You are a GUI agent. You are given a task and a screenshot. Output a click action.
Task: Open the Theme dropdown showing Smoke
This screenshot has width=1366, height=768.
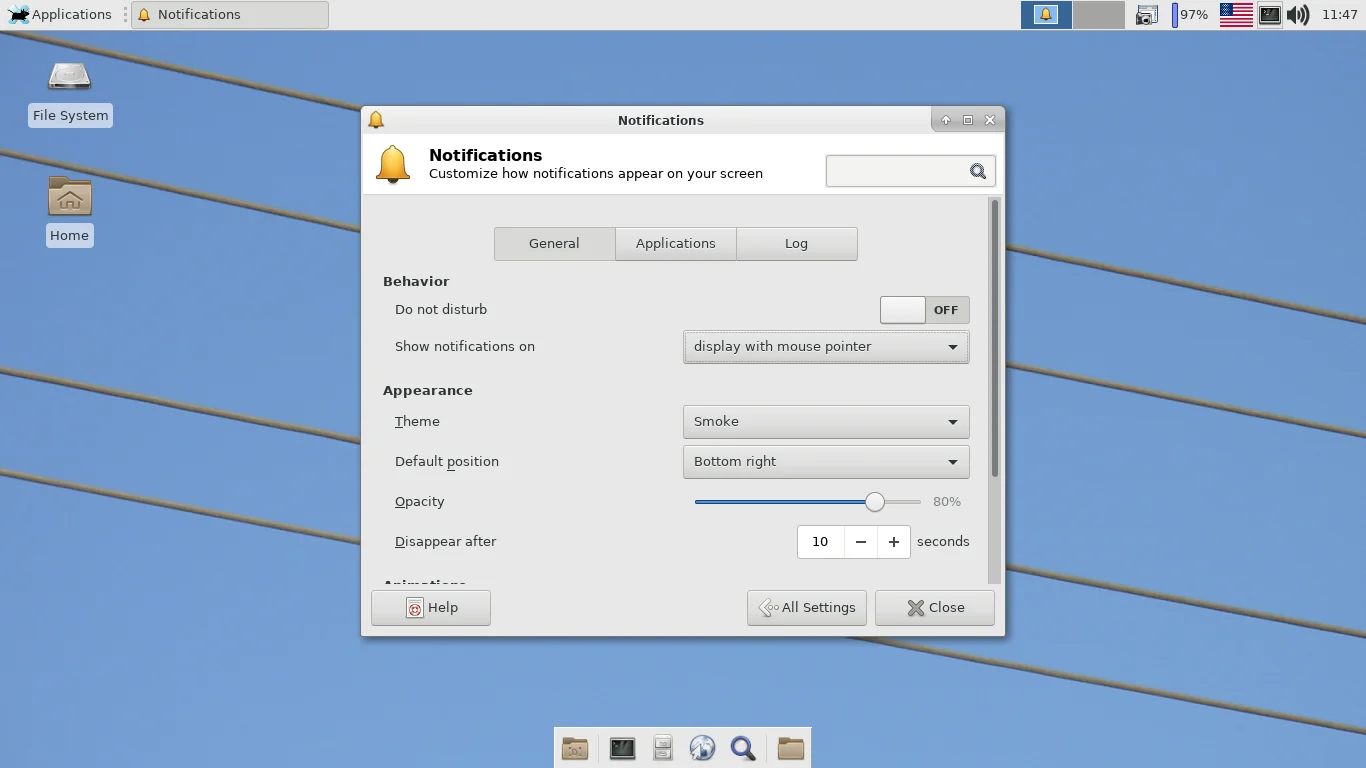[x=826, y=422]
